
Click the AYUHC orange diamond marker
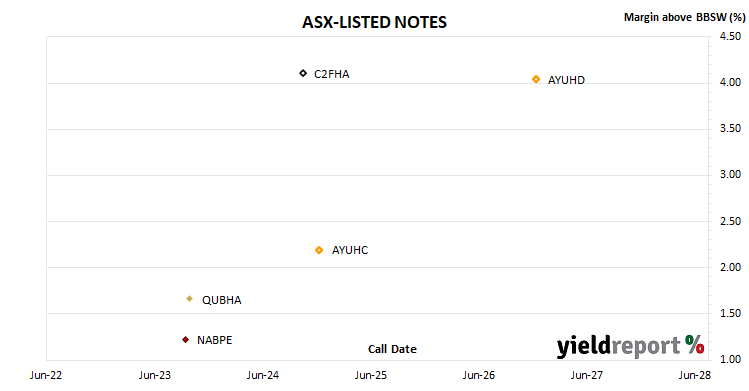[319, 250]
